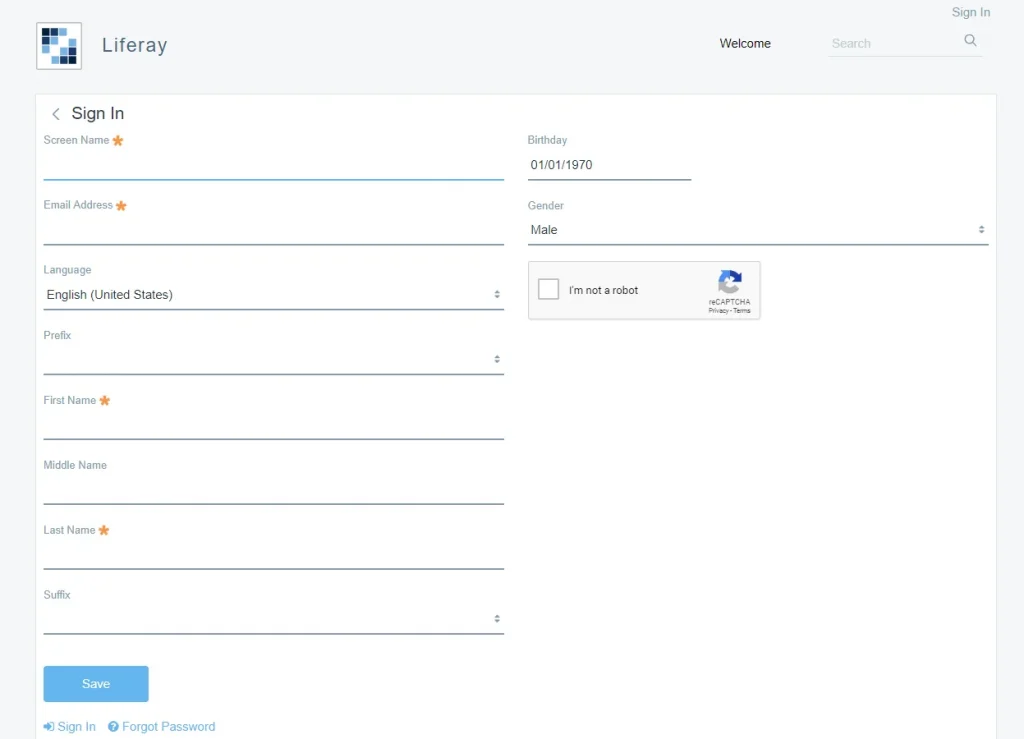This screenshot has height=739, width=1024.
Task: Open the Forgot Password link
Action: point(168,726)
